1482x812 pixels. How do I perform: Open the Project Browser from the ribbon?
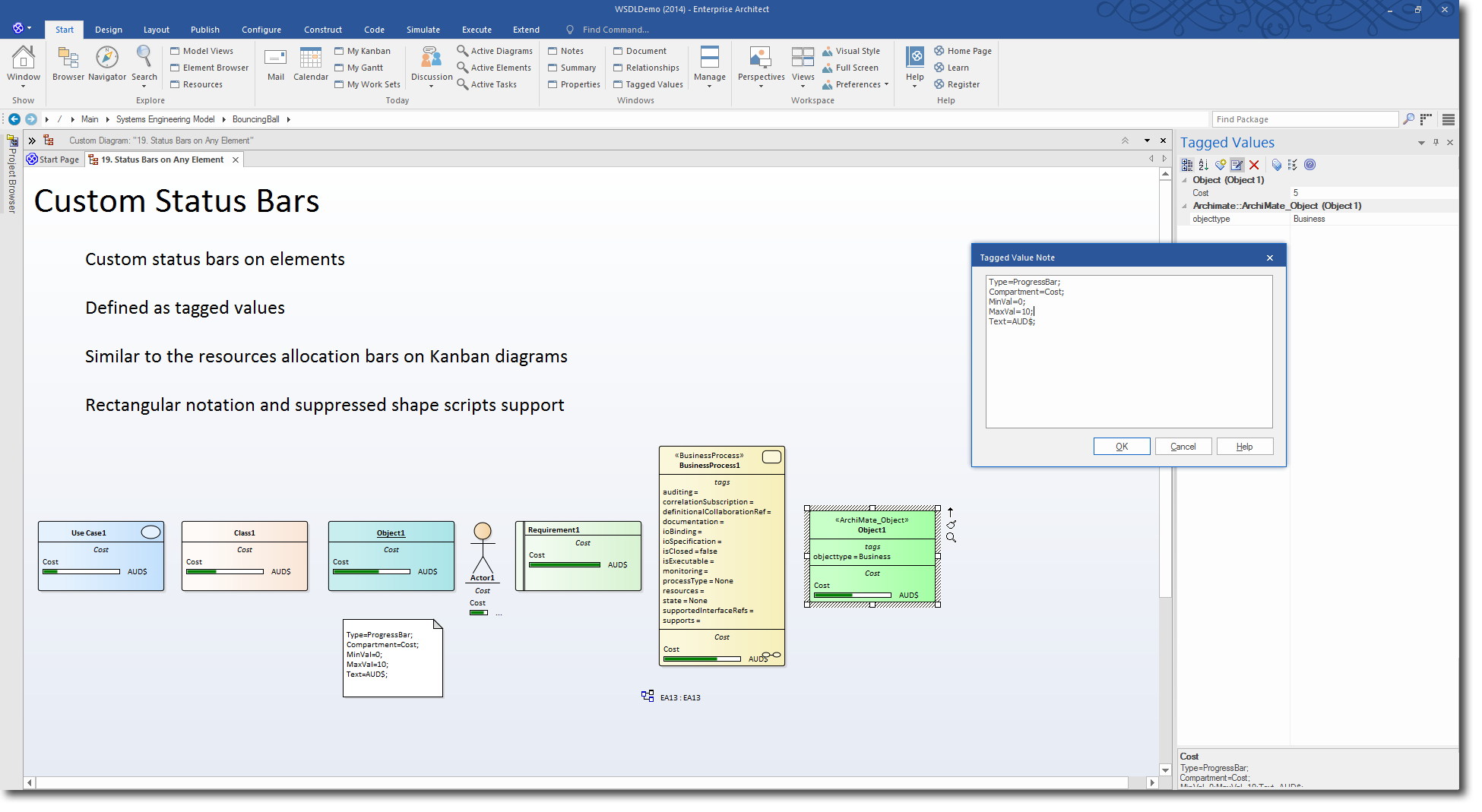(x=68, y=63)
